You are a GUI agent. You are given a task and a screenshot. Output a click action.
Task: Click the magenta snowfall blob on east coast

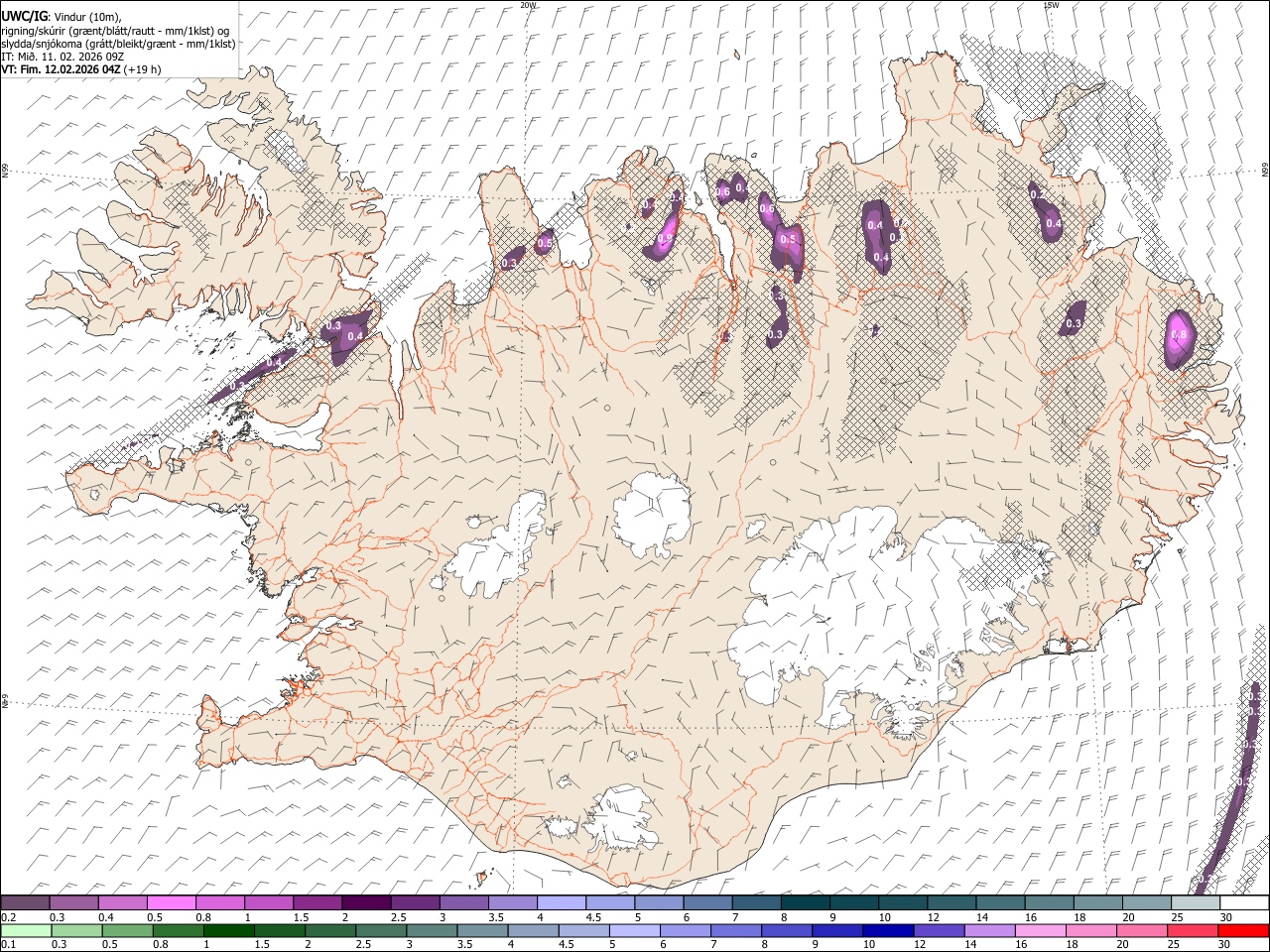[1179, 339]
